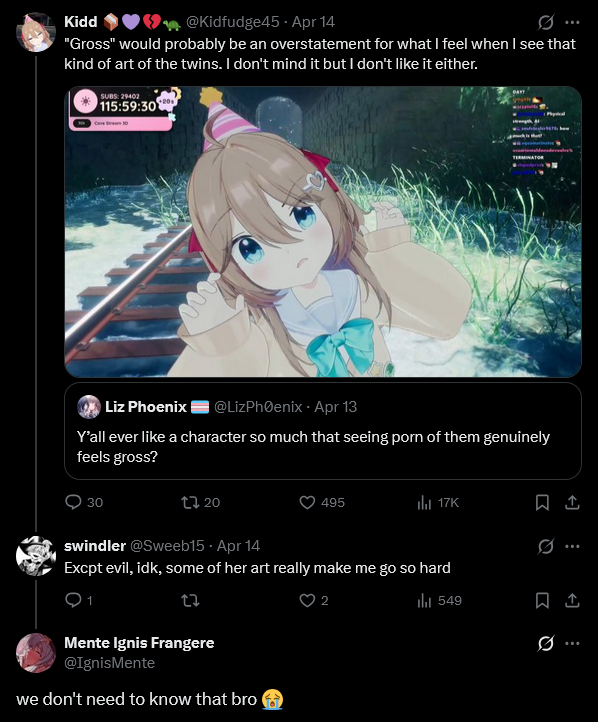Bookmark Kidd's post
Screen dimensions: 598x722
point(542,502)
